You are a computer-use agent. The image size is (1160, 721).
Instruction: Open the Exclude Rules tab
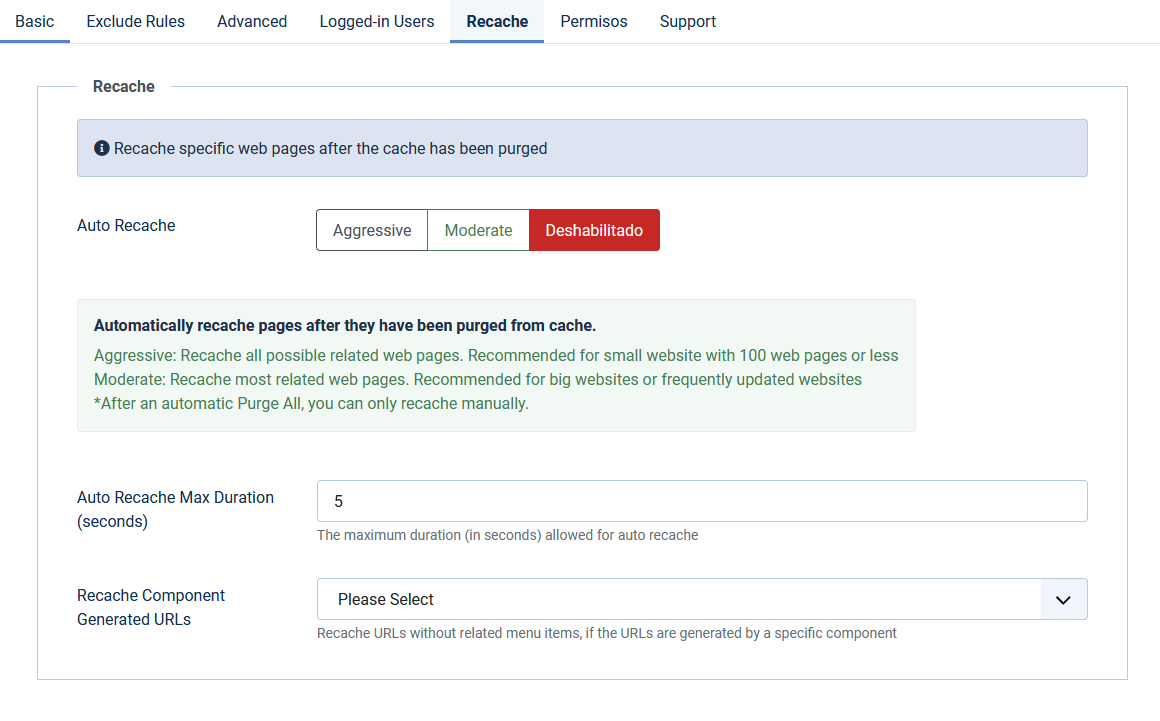(x=136, y=21)
